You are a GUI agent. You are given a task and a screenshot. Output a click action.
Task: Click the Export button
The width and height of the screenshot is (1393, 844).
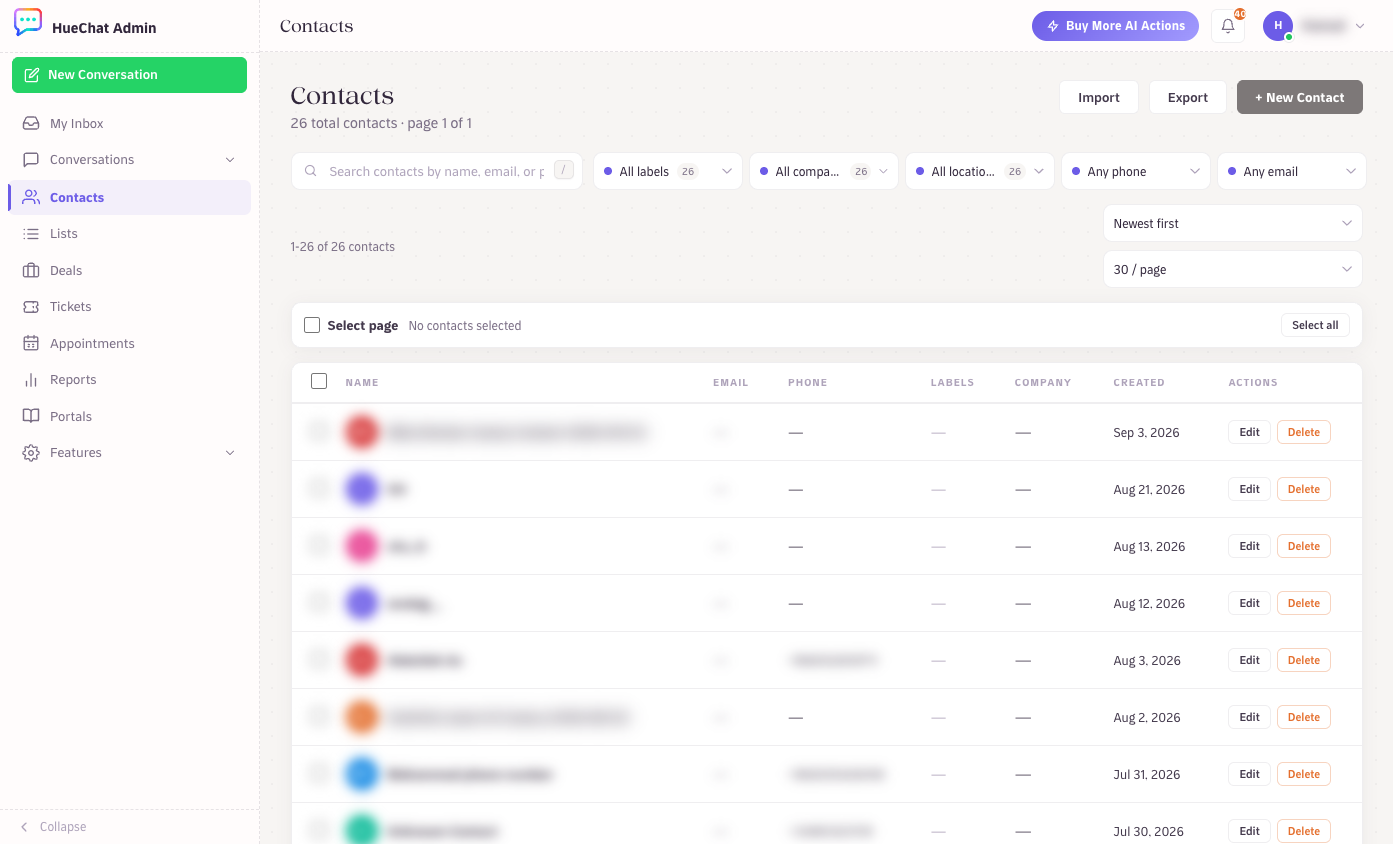1188,97
